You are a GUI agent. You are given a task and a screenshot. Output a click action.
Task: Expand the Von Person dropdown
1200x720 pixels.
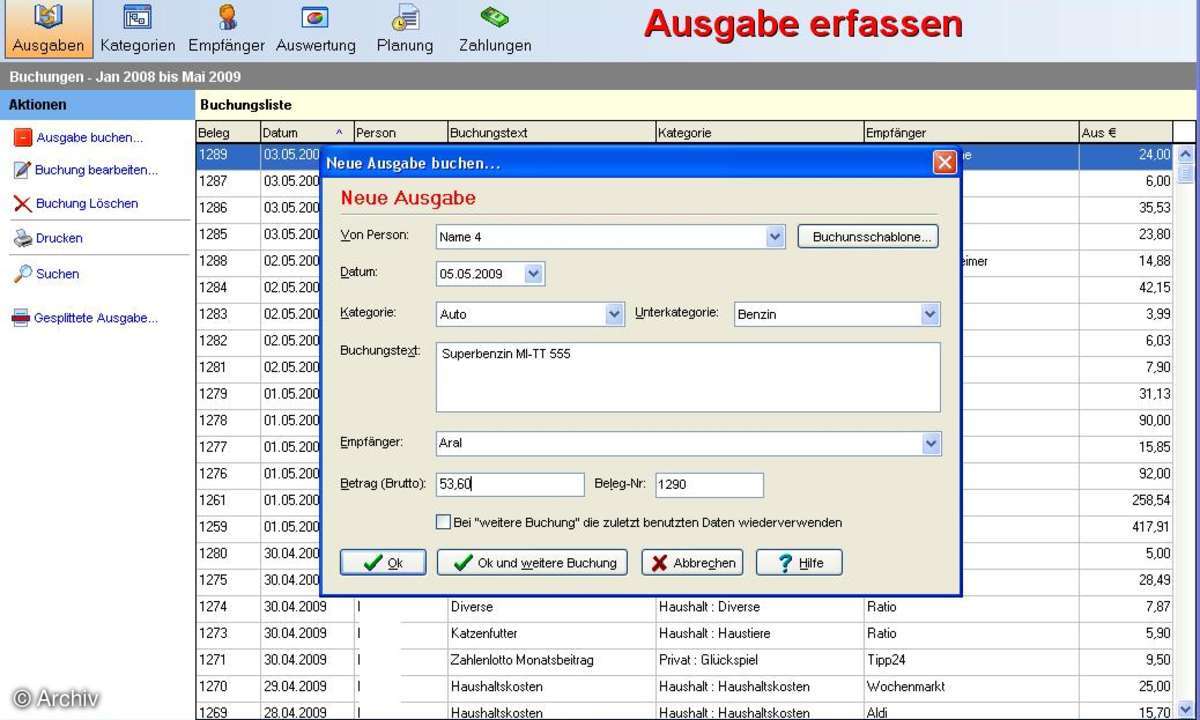point(775,237)
